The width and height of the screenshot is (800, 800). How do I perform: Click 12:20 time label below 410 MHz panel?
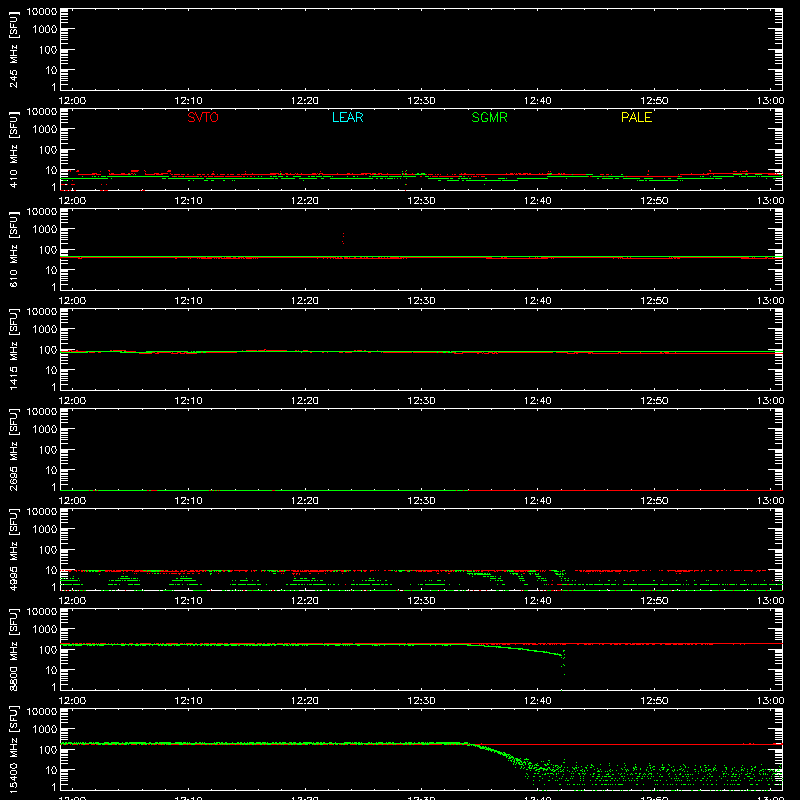pyautogui.click(x=305, y=201)
